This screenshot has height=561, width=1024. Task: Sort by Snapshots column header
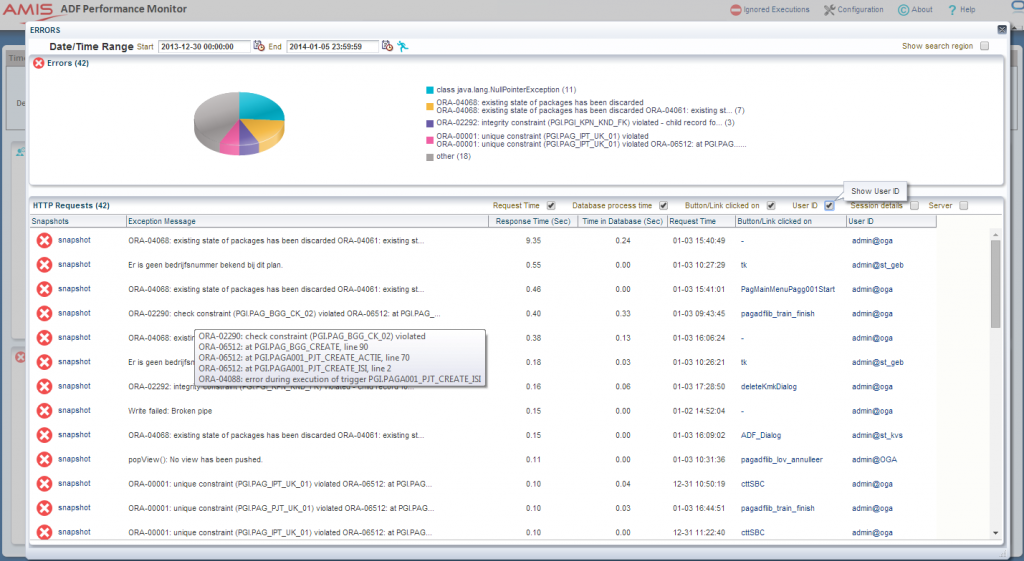coord(78,221)
